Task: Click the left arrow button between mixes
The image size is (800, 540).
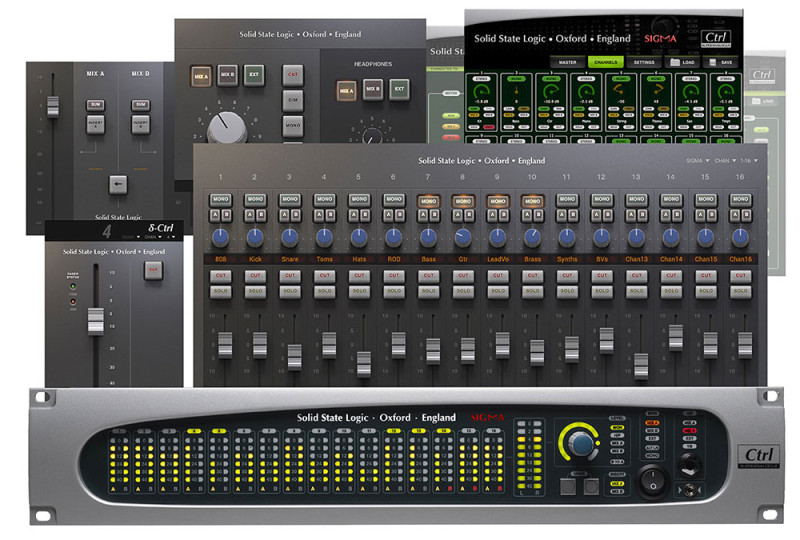Action: tap(118, 184)
